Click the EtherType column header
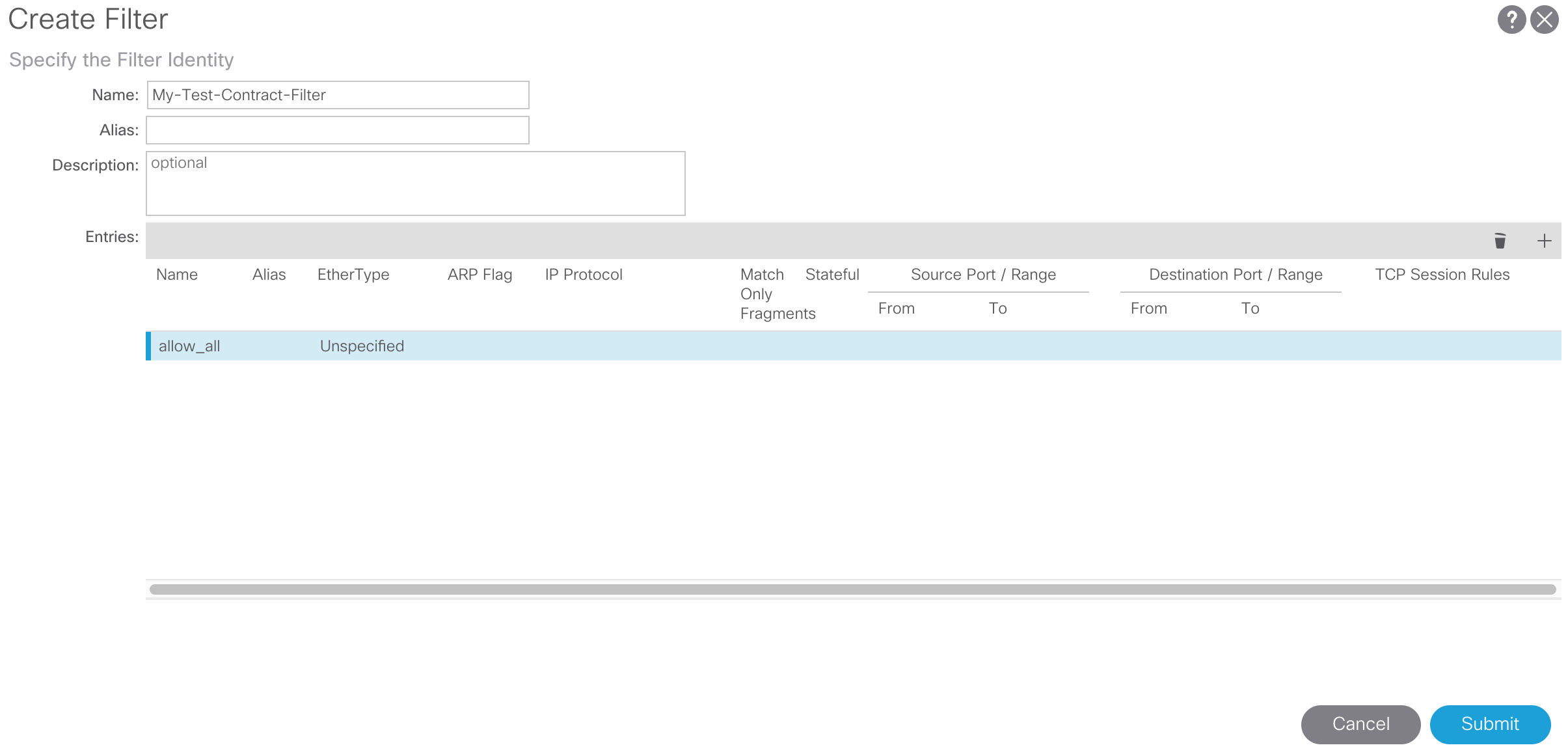The height and width of the screenshot is (756, 1568). [x=353, y=275]
